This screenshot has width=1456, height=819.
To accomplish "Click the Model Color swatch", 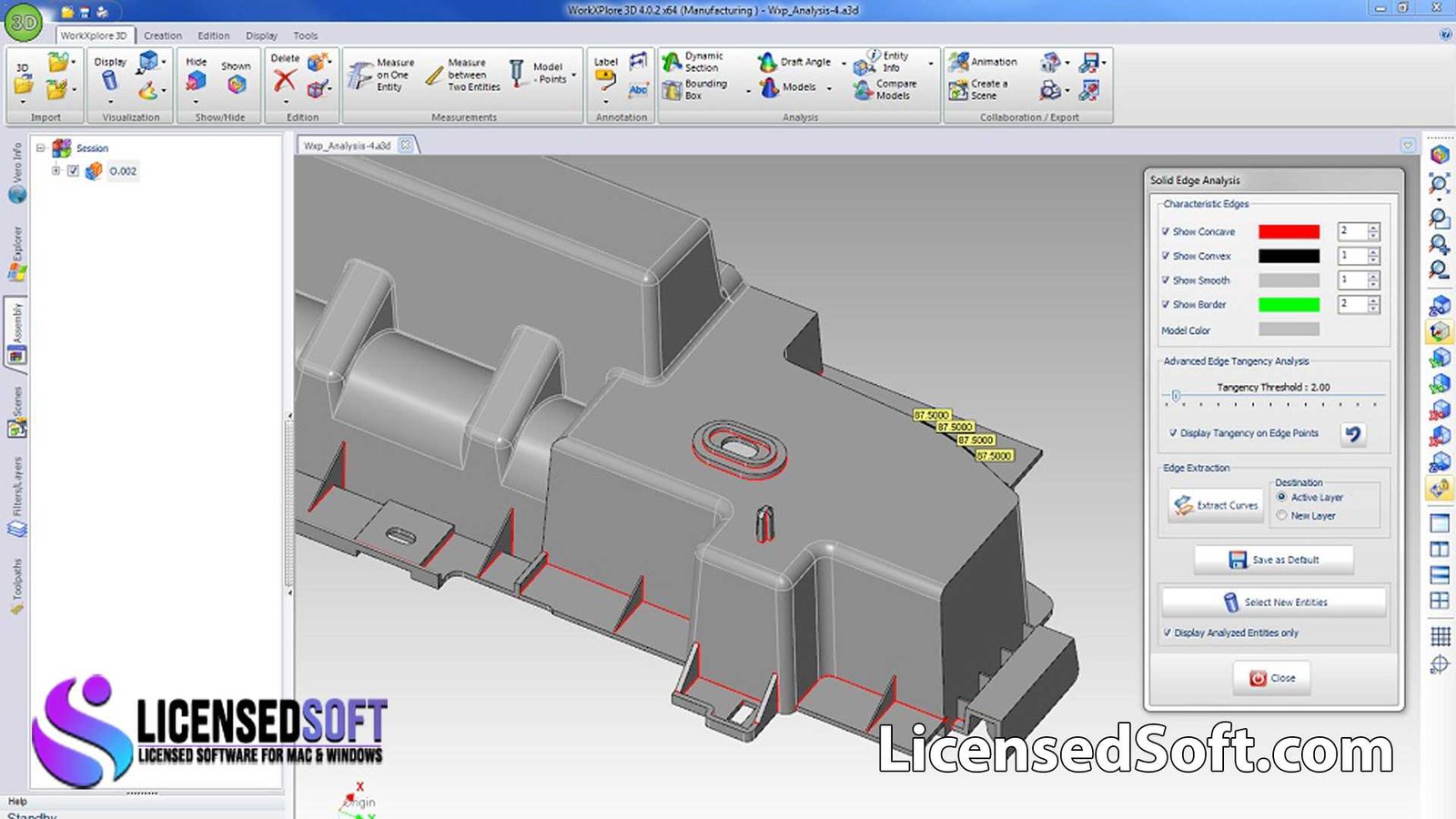I will click(x=1289, y=329).
